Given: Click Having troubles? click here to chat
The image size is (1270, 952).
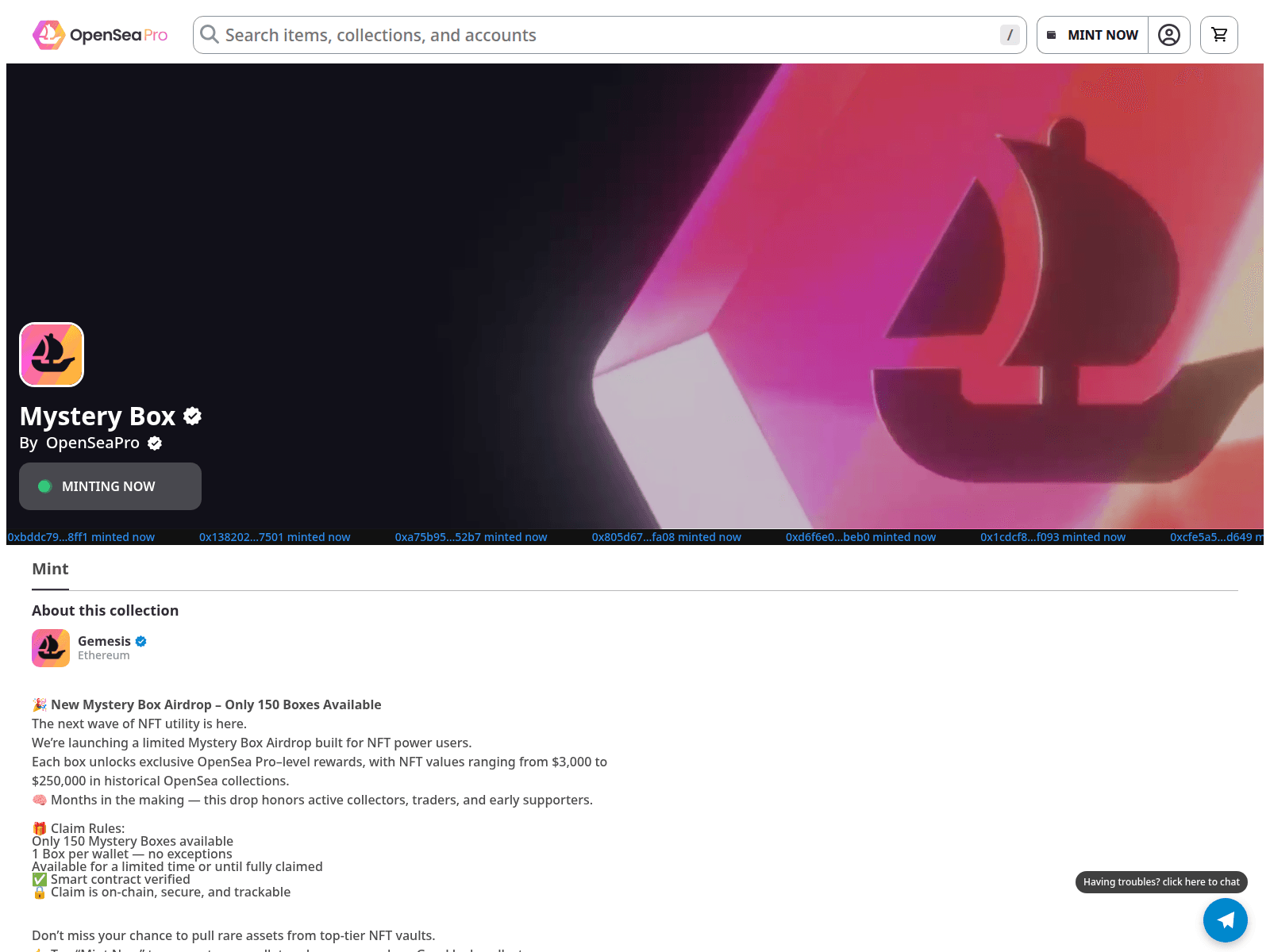Looking at the screenshot, I should click(1161, 881).
